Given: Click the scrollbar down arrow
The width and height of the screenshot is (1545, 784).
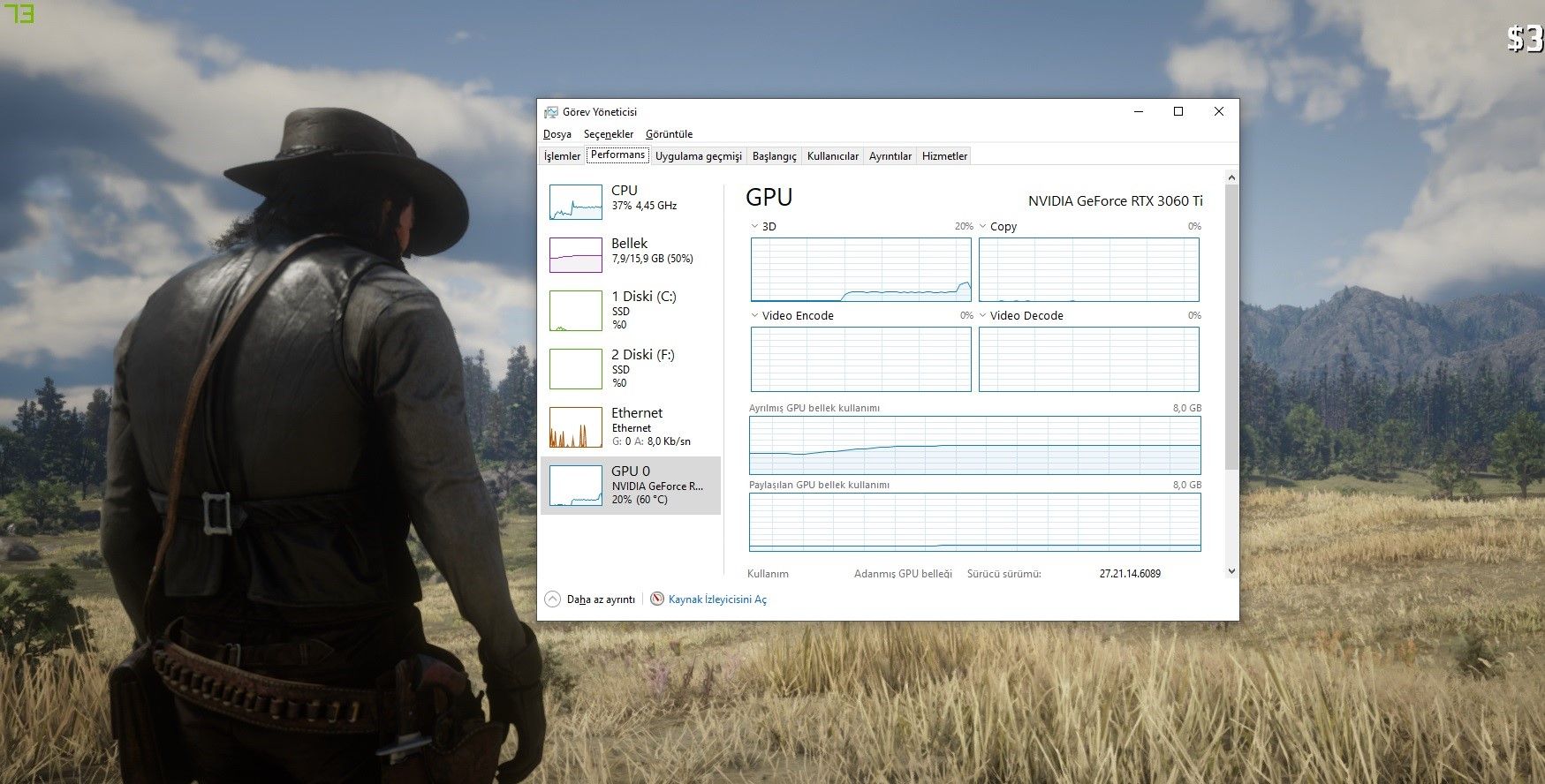Looking at the screenshot, I should [x=1231, y=571].
